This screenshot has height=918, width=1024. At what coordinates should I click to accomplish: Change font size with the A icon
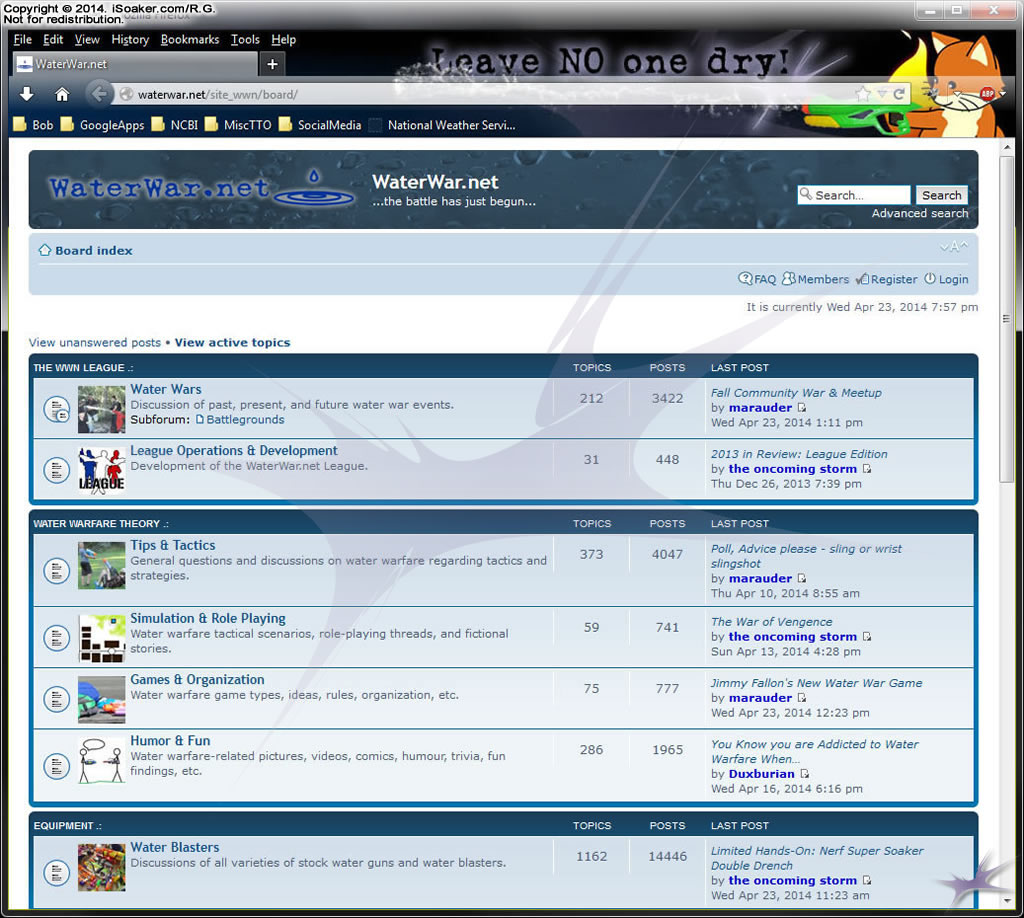954,247
